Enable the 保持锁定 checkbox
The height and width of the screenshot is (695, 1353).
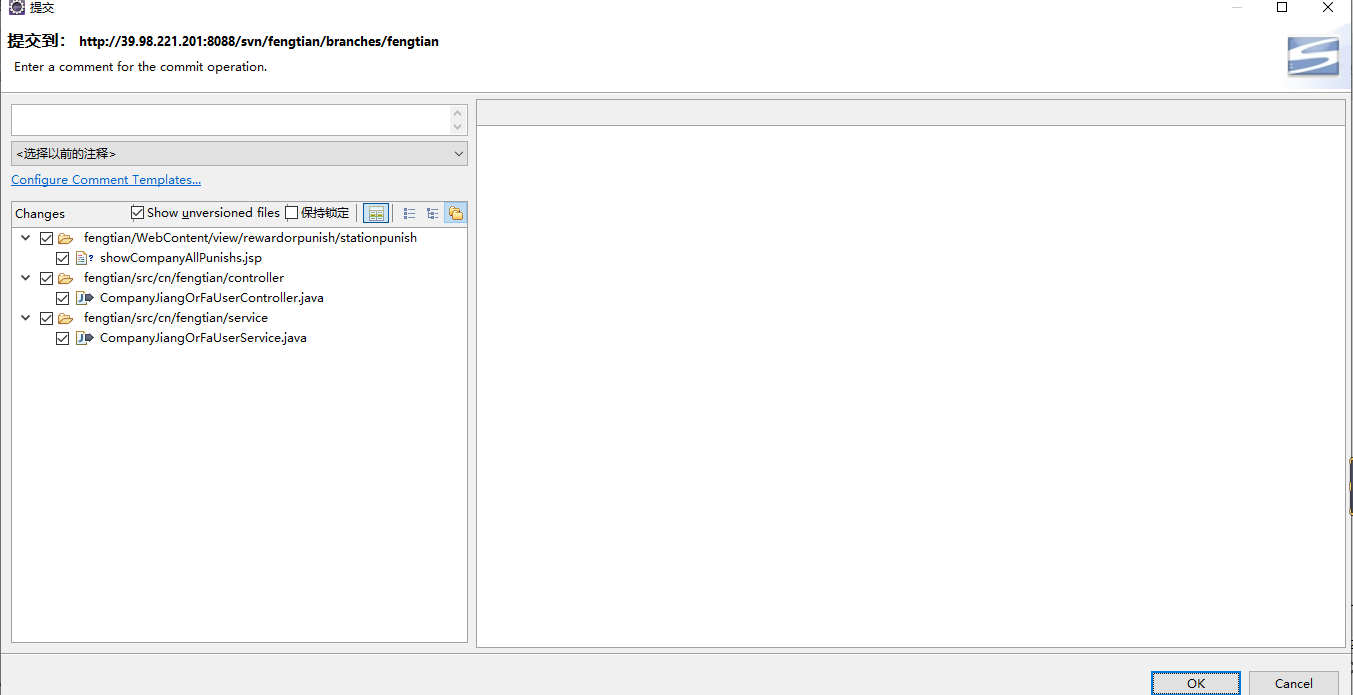[292, 213]
